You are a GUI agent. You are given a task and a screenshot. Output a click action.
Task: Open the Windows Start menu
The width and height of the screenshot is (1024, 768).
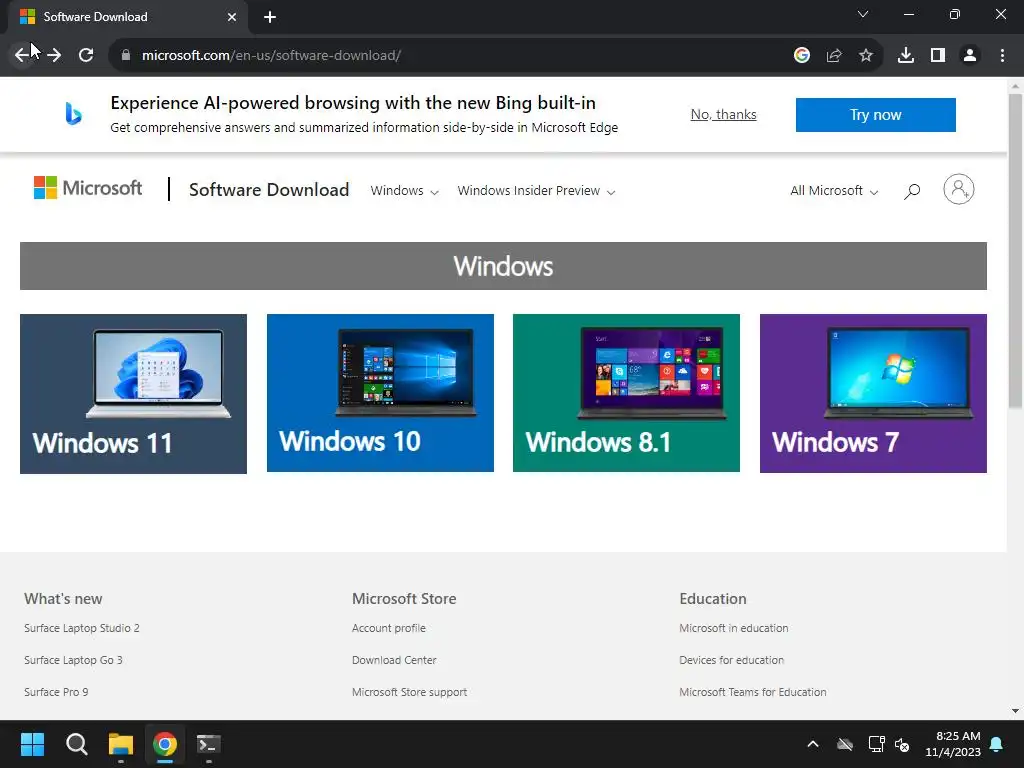tap(32, 744)
